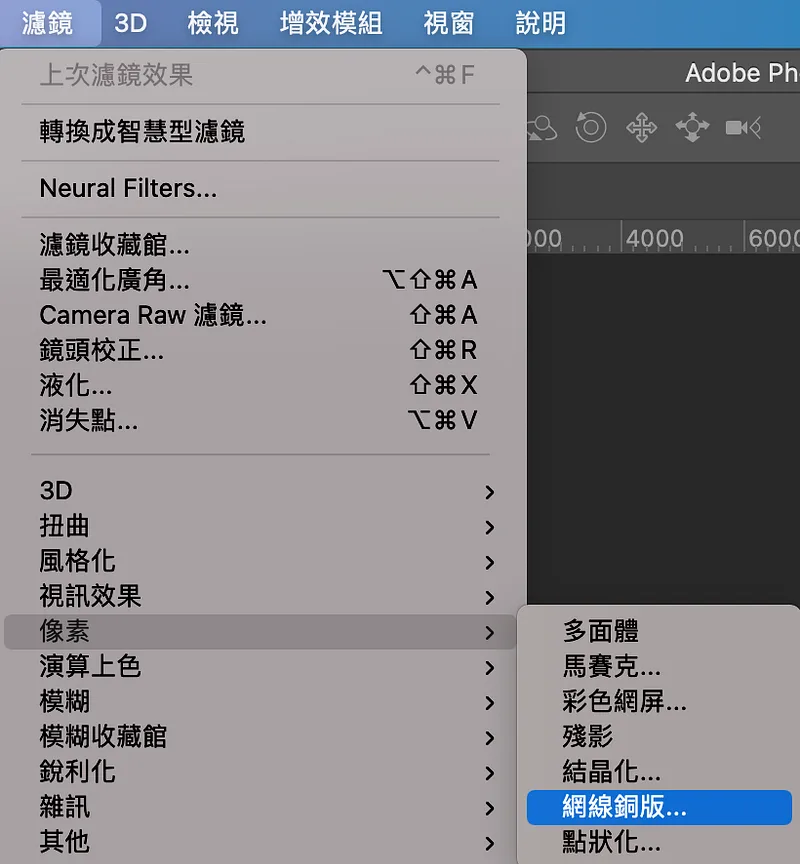Screen dimensions: 800x864
Task: Select 網線銅版... filter
Action: (x=659, y=807)
